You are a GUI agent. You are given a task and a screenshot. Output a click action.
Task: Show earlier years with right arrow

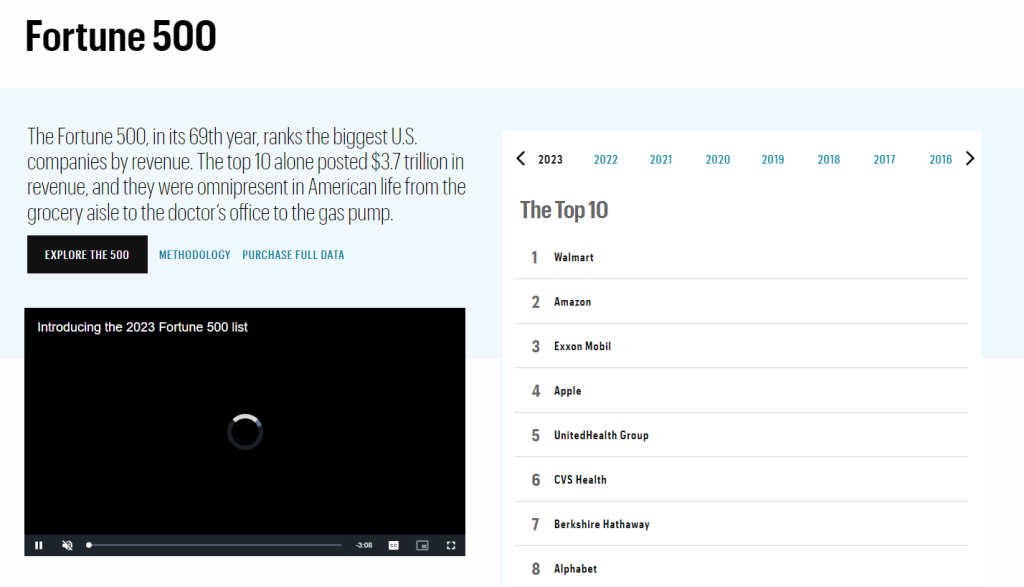pos(969,158)
